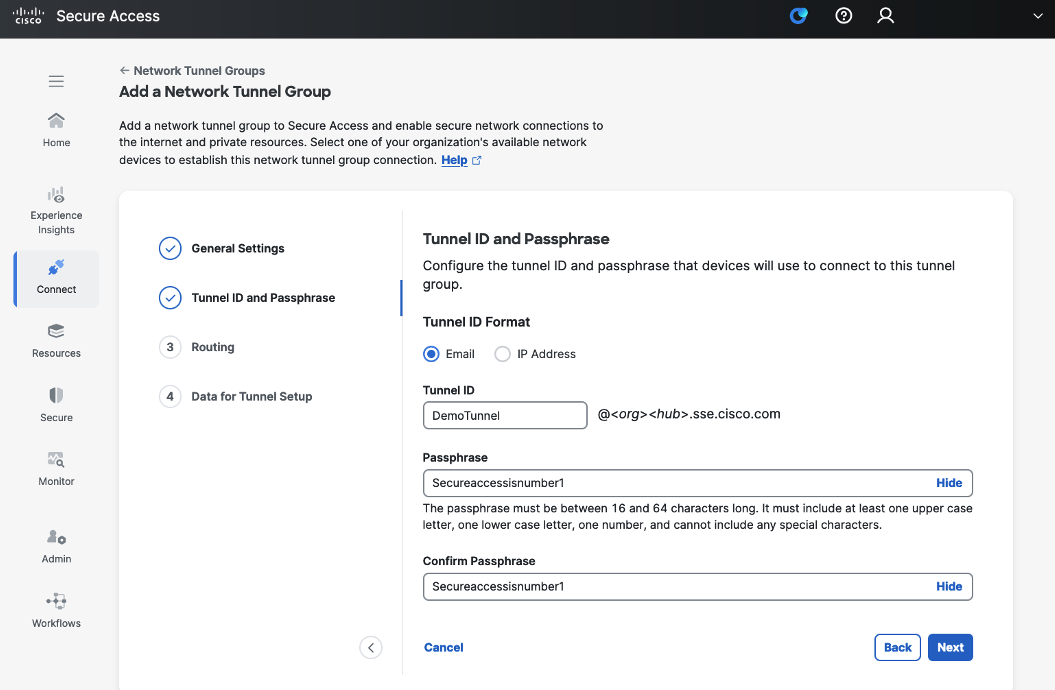Screen dimensions: 1055x690
Task: Click the Add a Network Tunnel Group heading
Action: tap(225, 91)
